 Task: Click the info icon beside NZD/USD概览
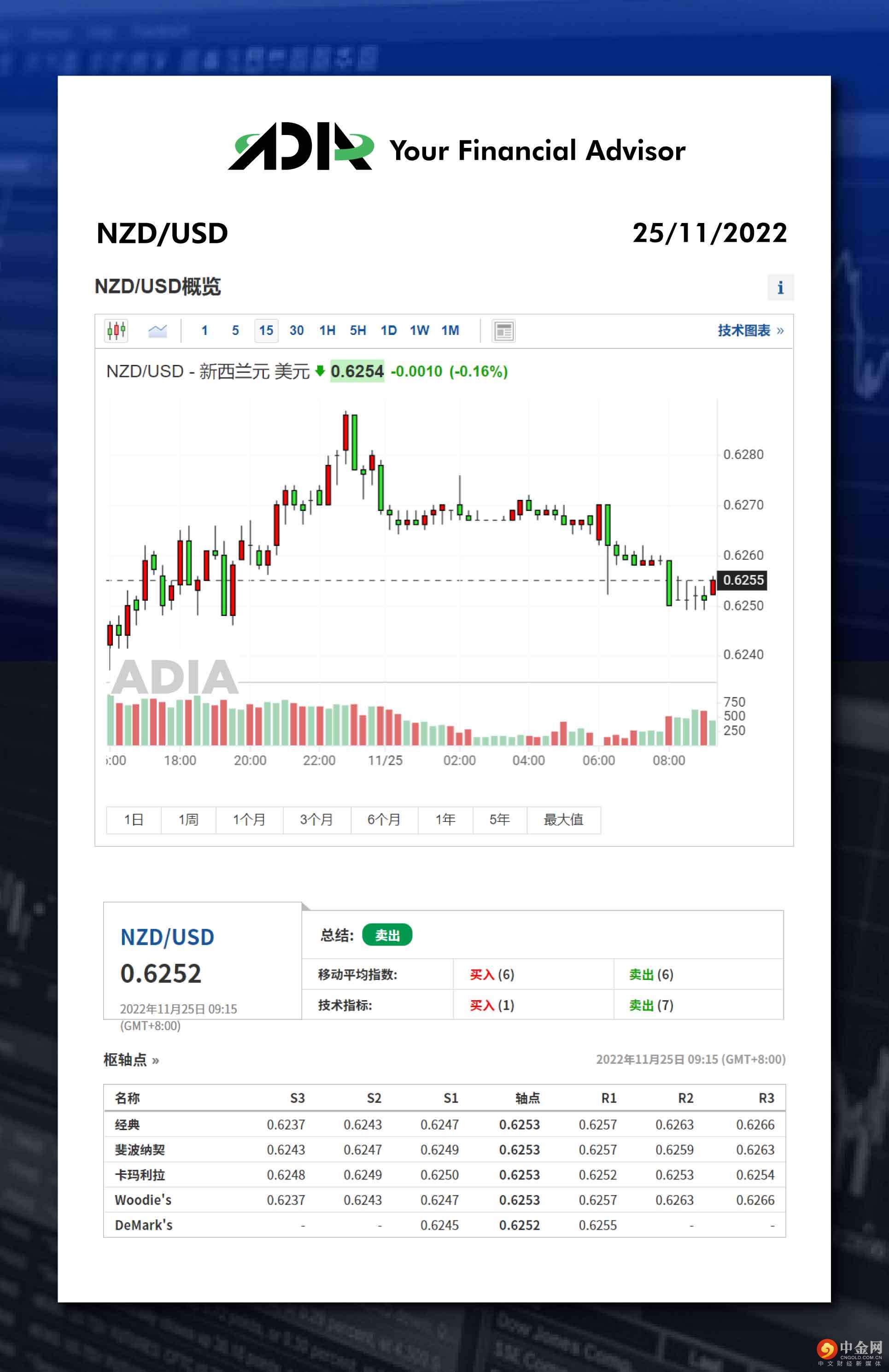[780, 287]
